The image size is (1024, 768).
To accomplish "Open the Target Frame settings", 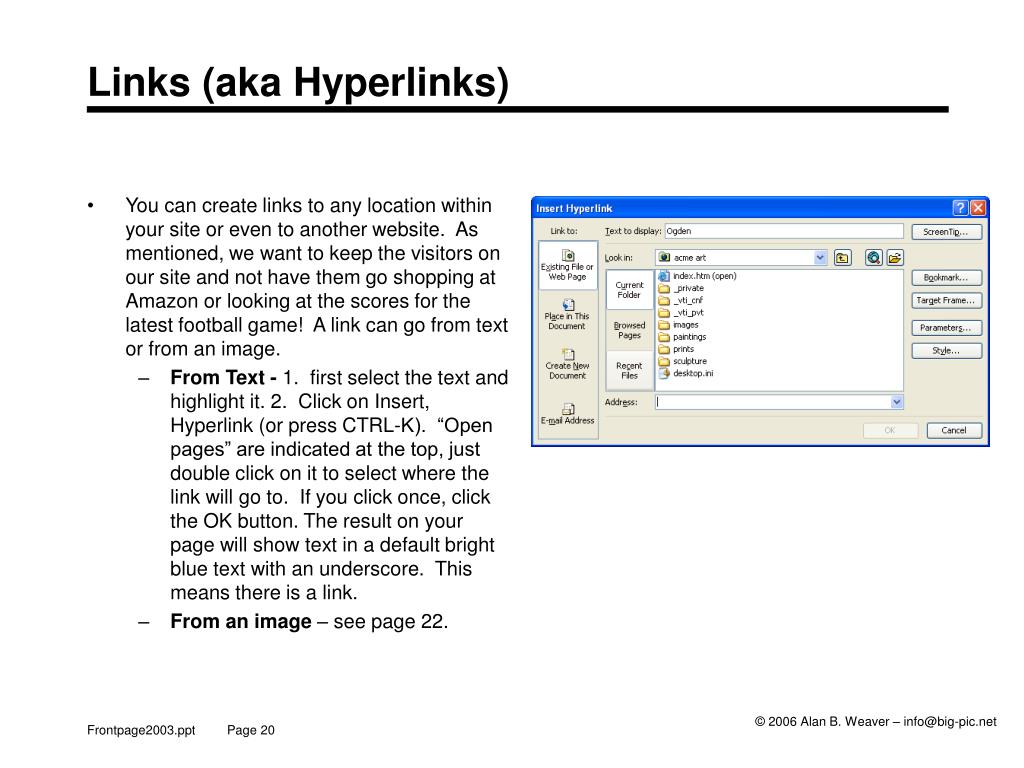I will pos(947,300).
